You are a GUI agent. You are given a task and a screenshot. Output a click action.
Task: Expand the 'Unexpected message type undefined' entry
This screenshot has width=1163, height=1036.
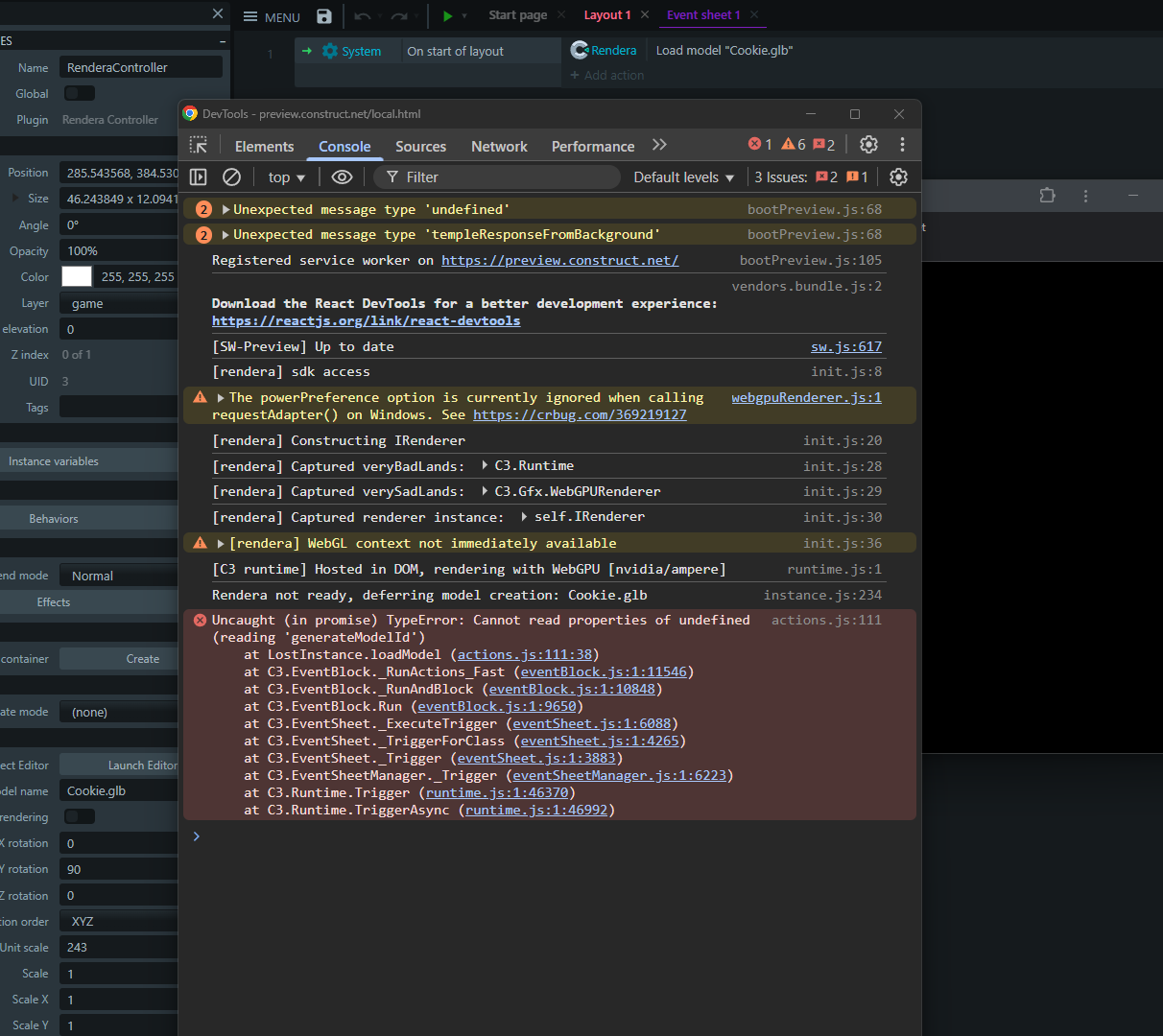click(x=226, y=209)
